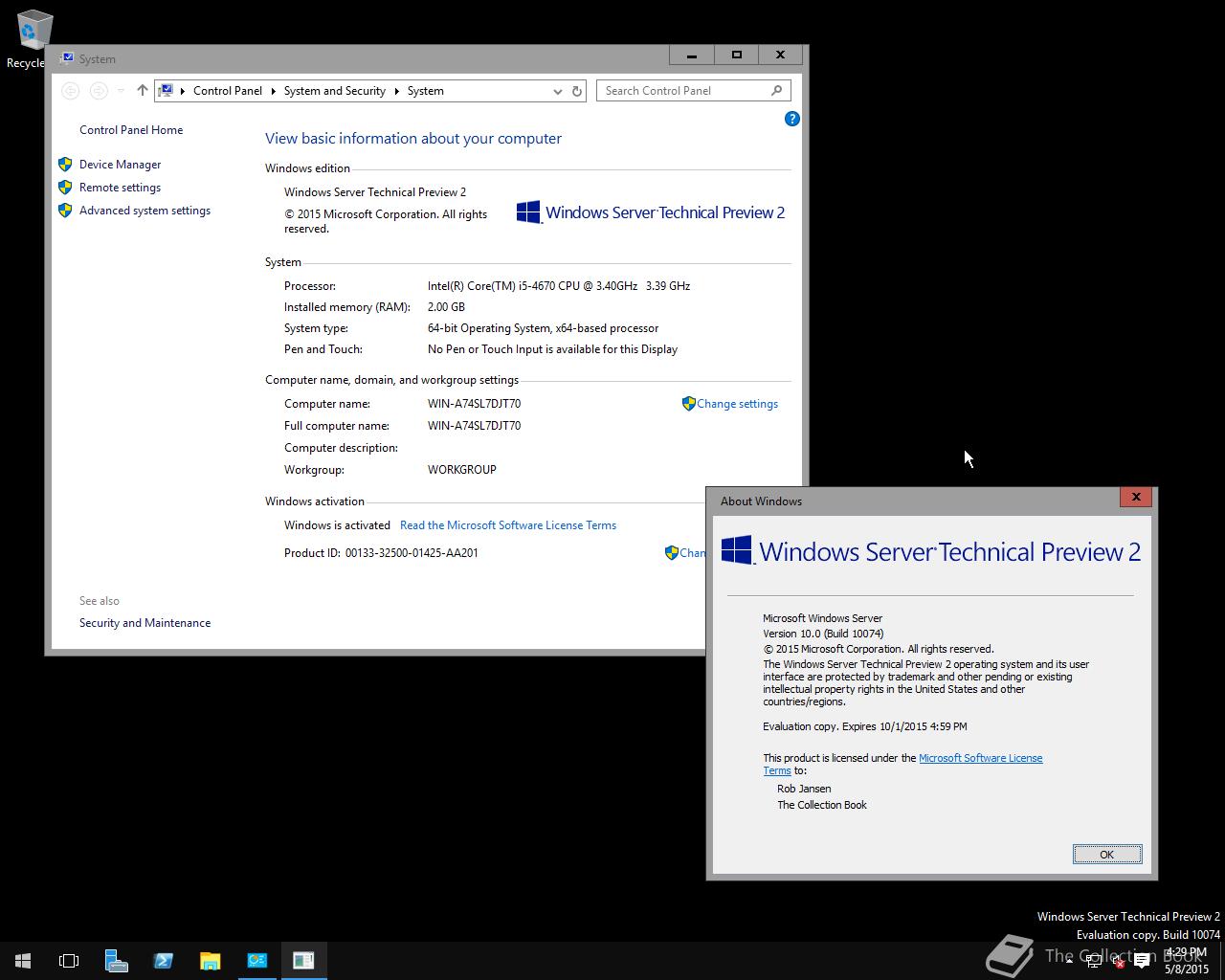Maximize the System window

tap(736, 56)
